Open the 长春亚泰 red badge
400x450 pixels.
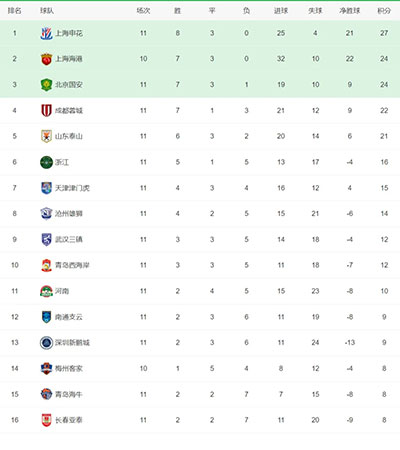tap(46, 420)
